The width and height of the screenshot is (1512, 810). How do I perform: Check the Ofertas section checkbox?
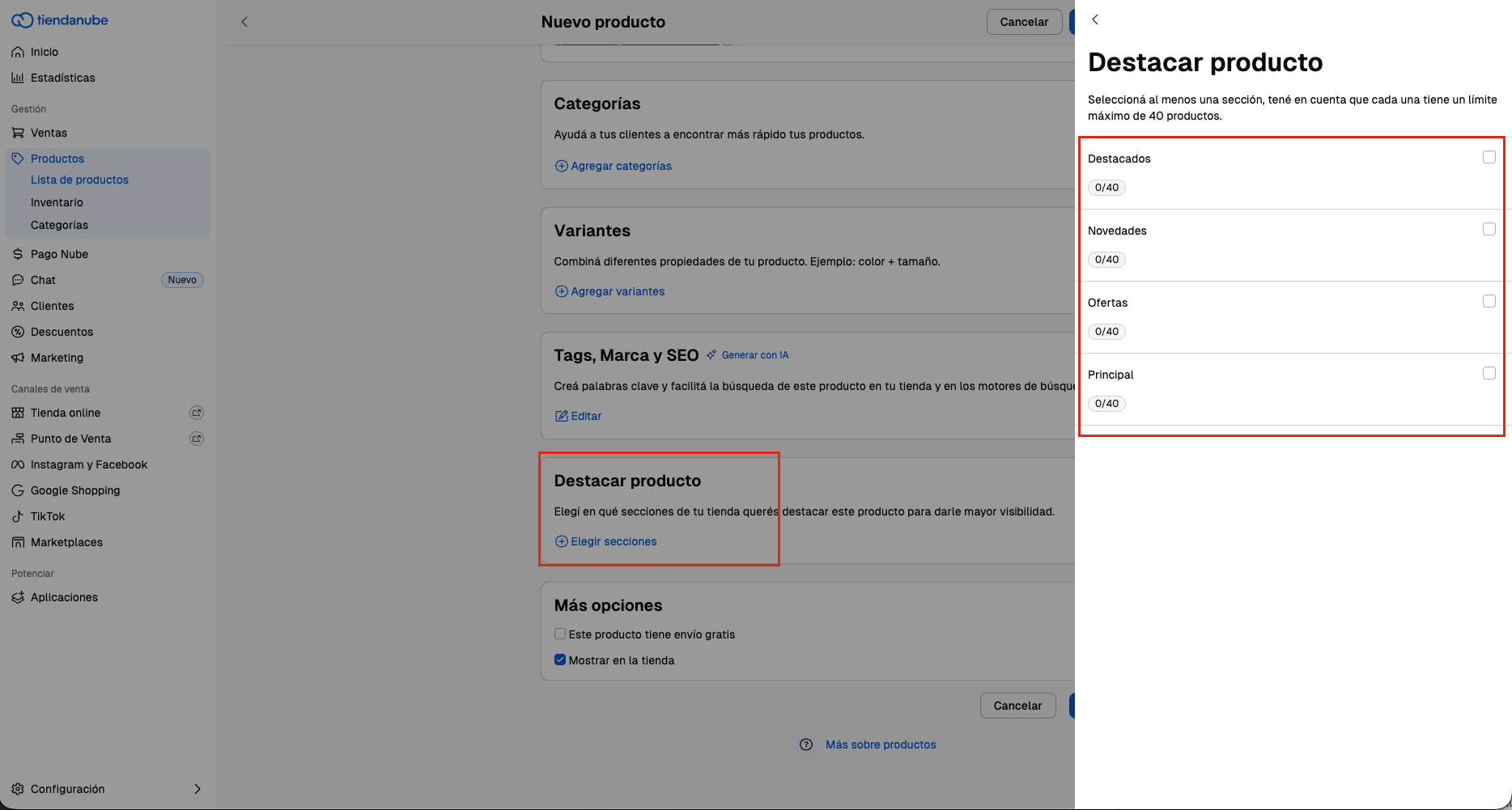[x=1489, y=301]
